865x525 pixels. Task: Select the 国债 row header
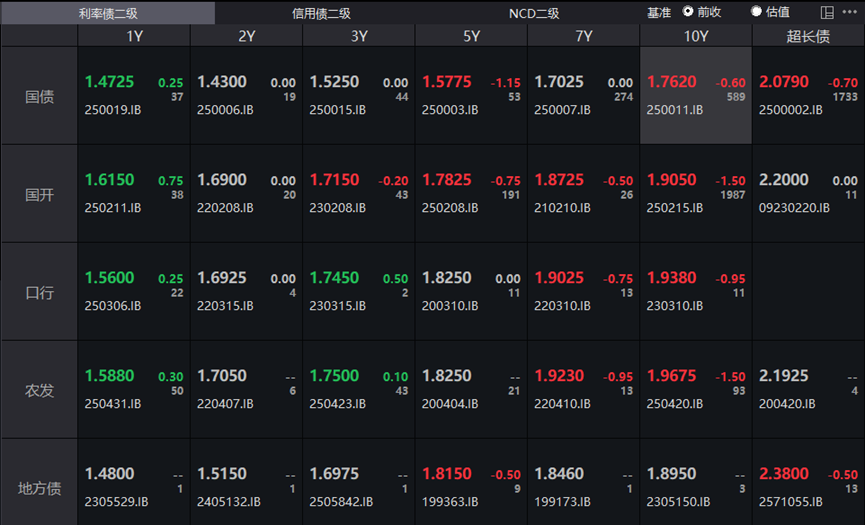tap(40, 96)
